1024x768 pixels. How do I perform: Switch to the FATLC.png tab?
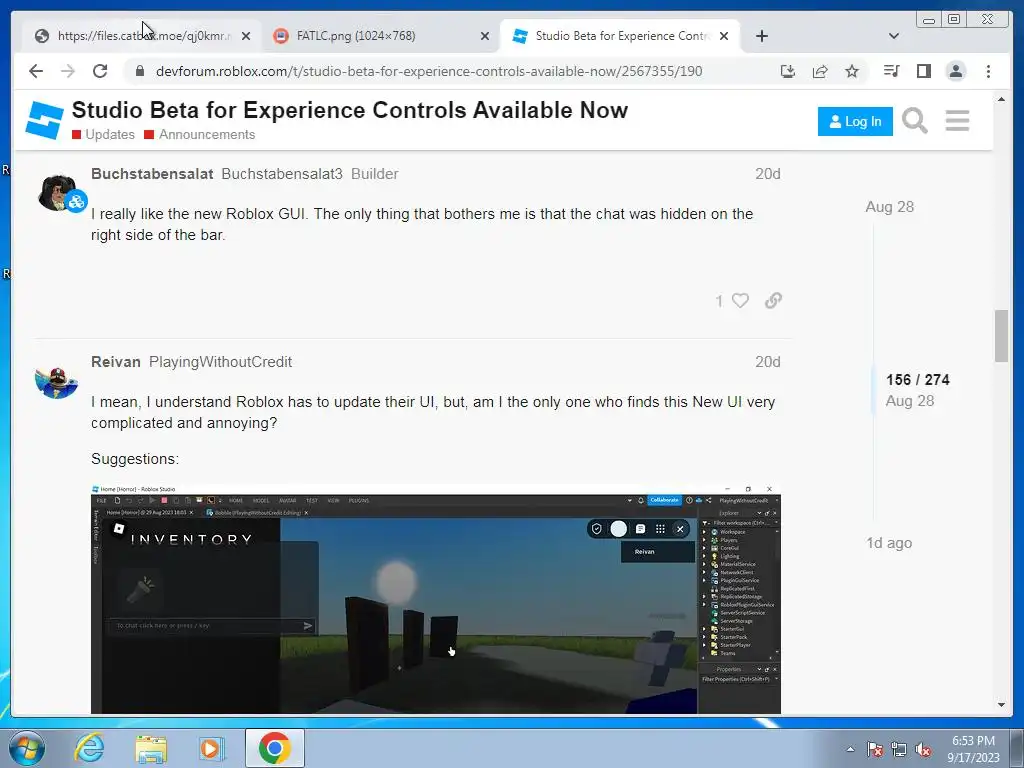tap(381, 36)
